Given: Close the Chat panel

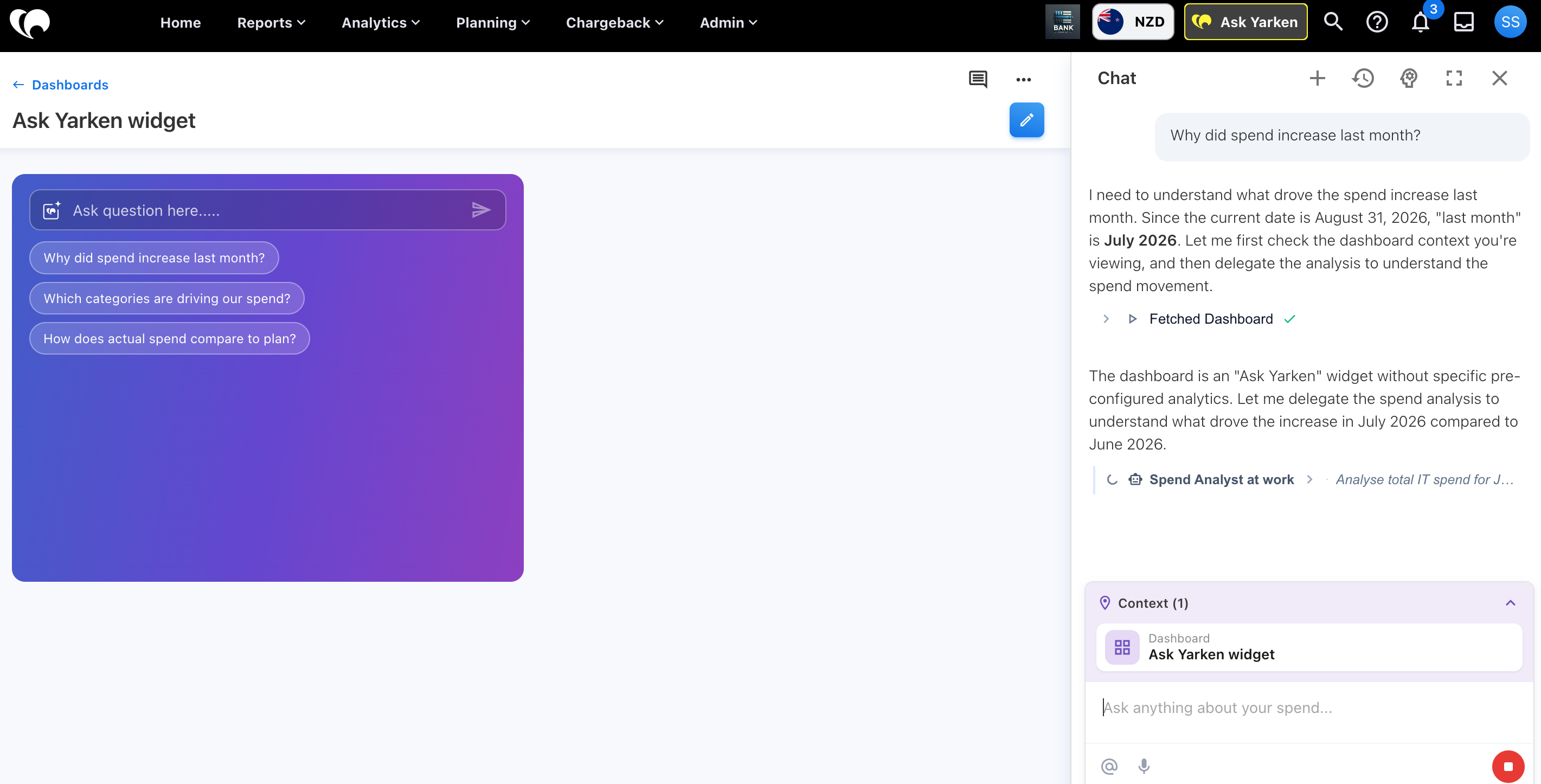Looking at the screenshot, I should (1499, 78).
